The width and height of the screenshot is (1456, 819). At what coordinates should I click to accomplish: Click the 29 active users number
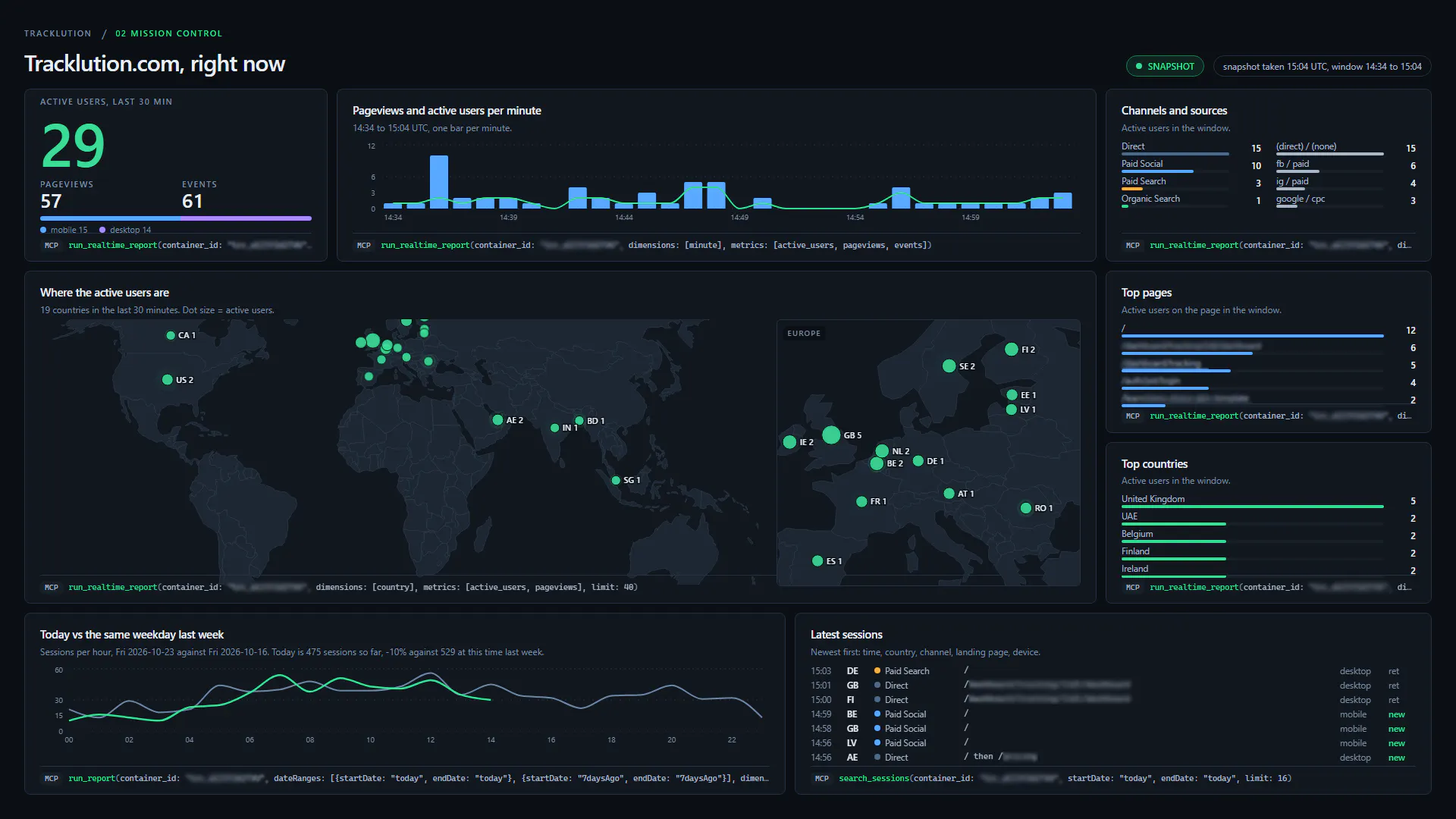click(x=73, y=146)
